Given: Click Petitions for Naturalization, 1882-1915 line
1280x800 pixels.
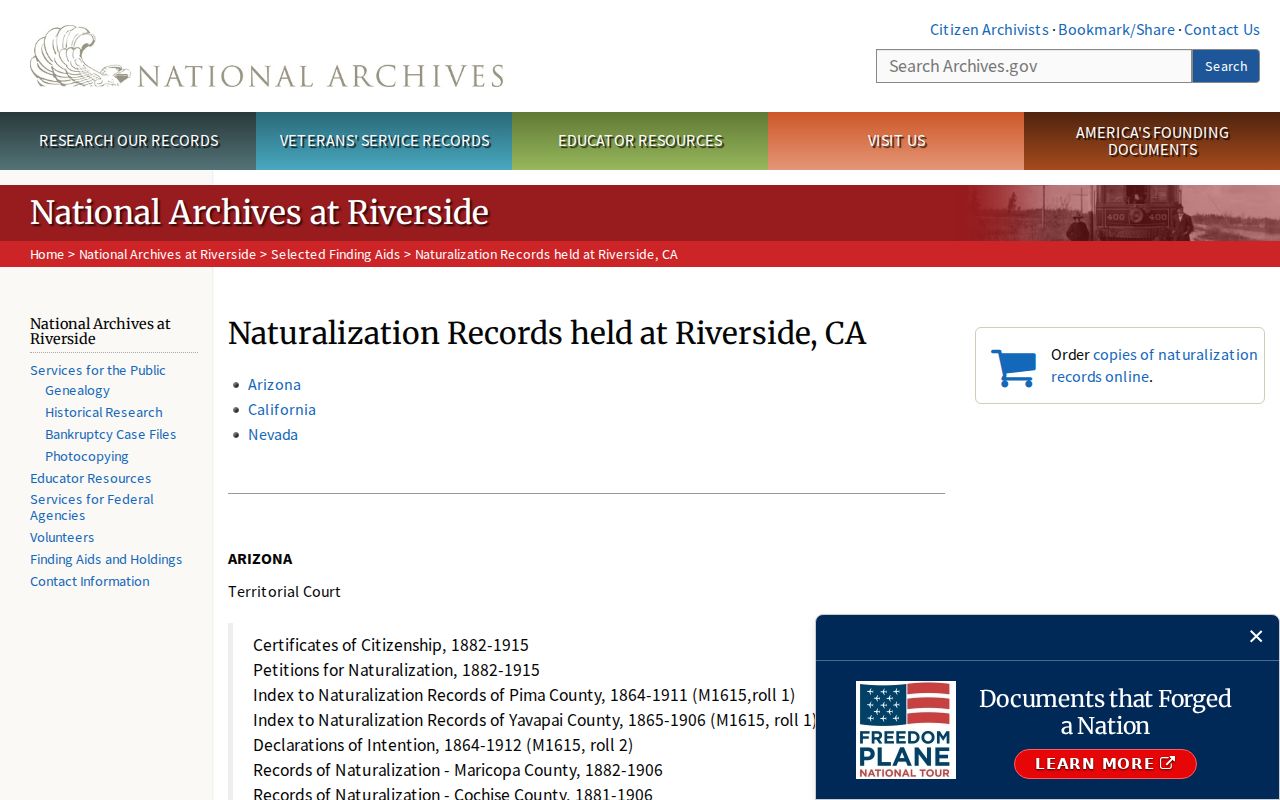Looking at the screenshot, I should [396, 670].
